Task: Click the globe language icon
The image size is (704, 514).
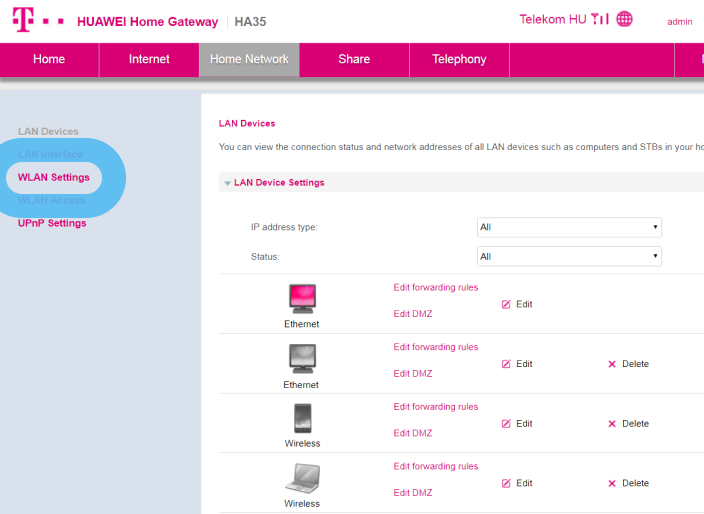Action: point(625,19)
